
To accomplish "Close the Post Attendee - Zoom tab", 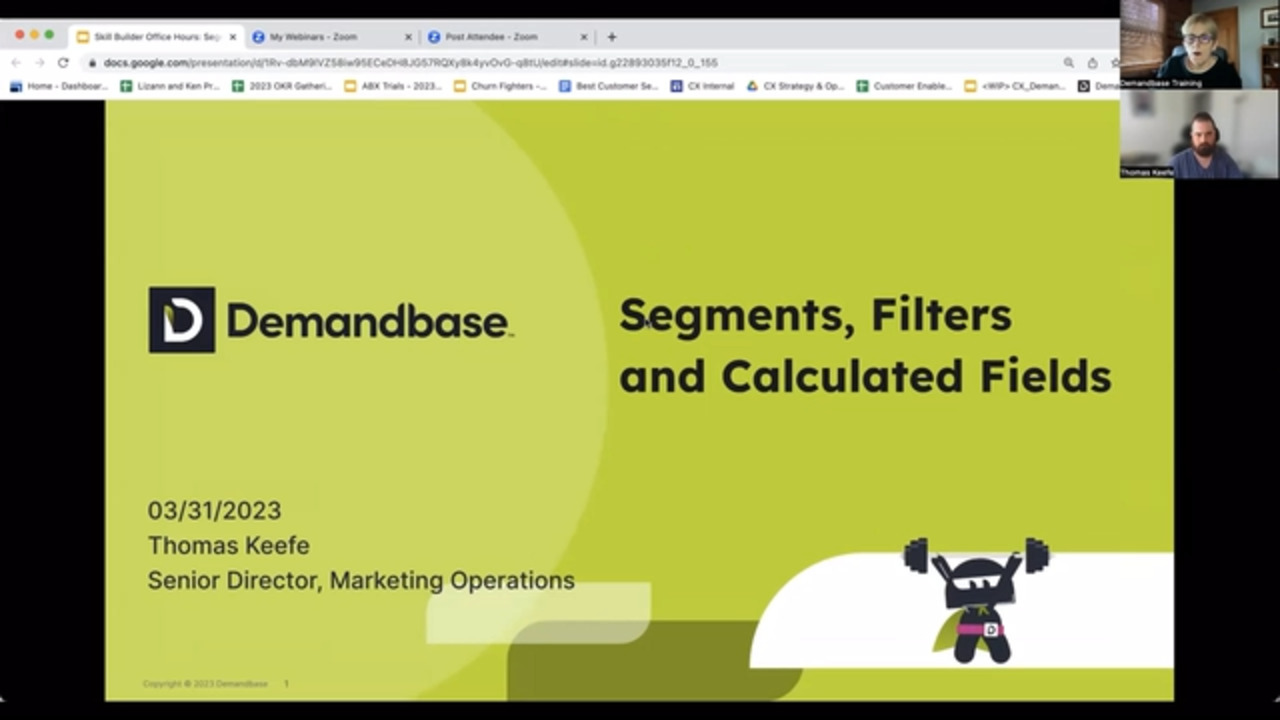I will click(x=584, y=37).
